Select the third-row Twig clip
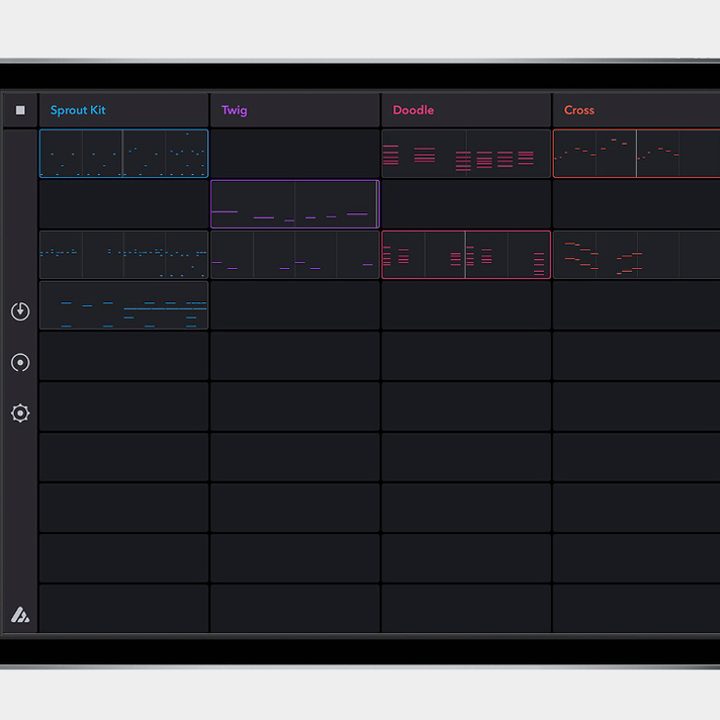Viewport: 720px width, 720px height. 295,254
